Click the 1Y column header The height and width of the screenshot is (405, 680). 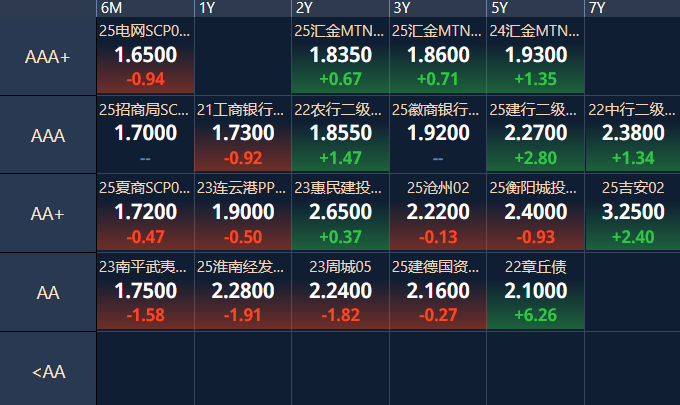242,8
